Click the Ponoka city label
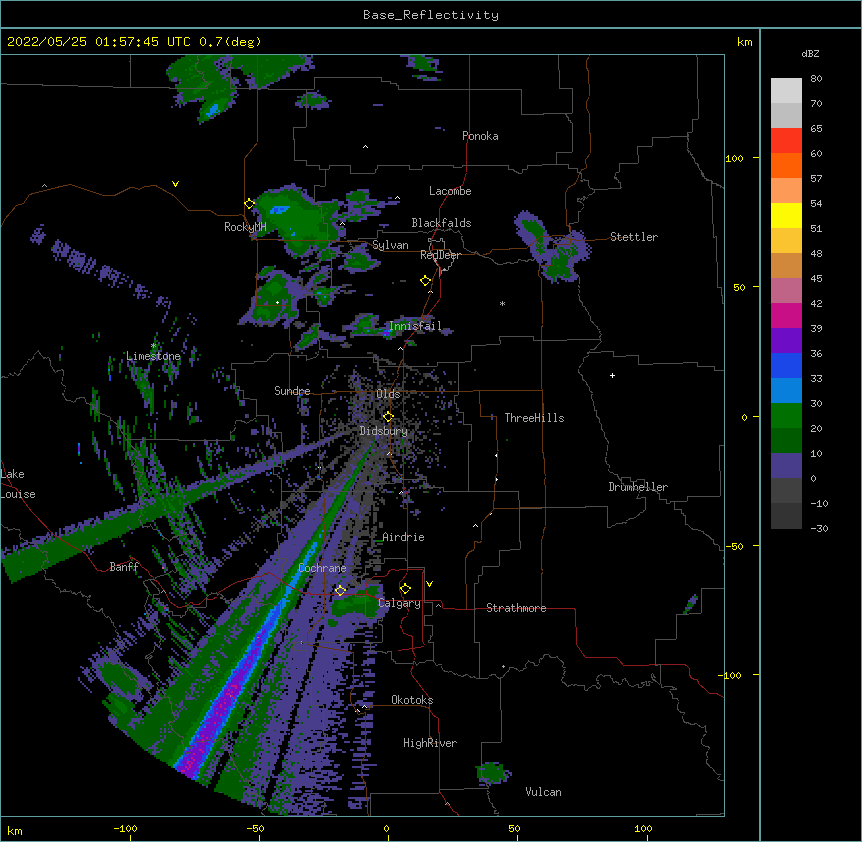 tap(480, 136)
